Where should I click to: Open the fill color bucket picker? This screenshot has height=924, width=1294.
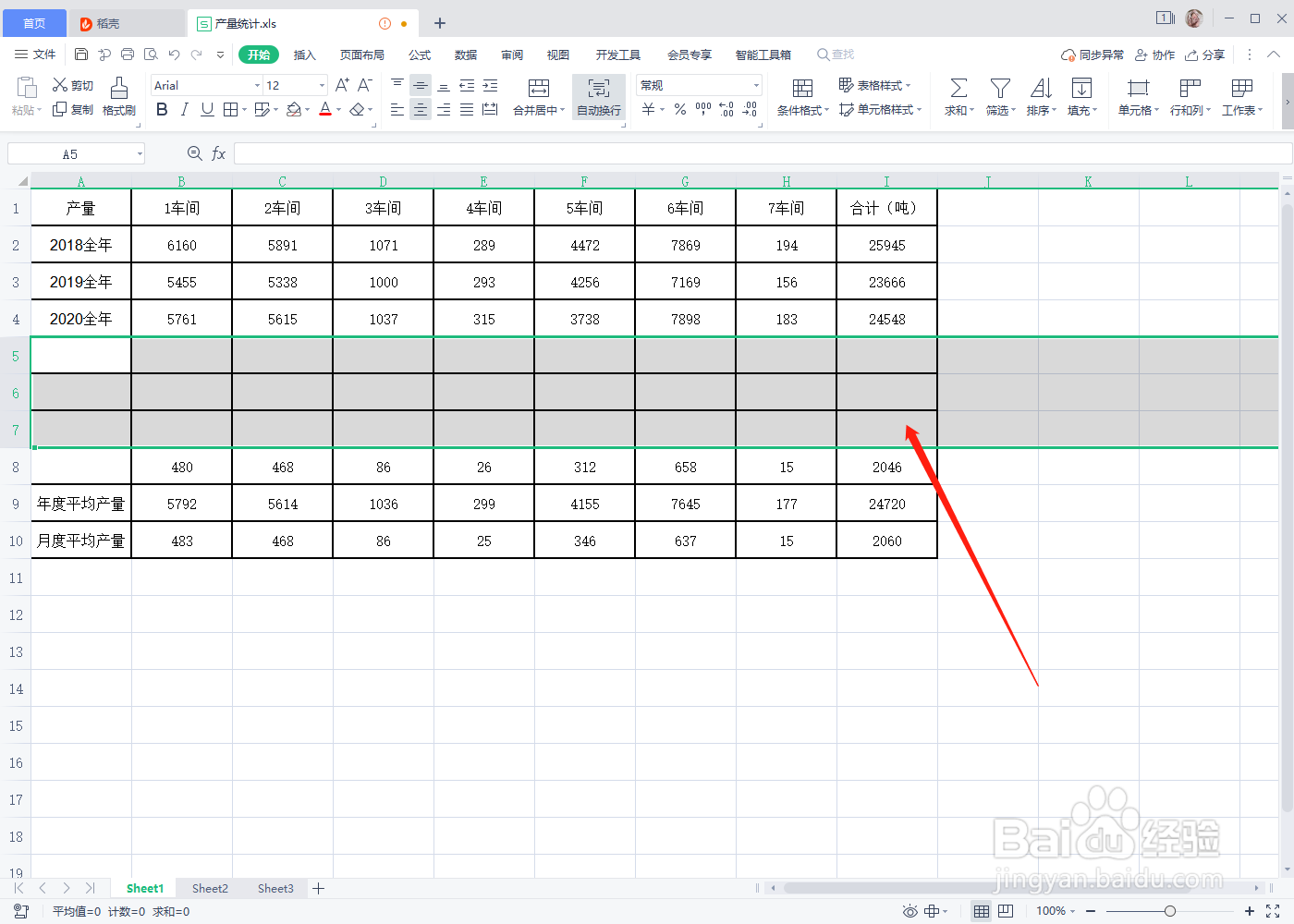tap(294, 109)
